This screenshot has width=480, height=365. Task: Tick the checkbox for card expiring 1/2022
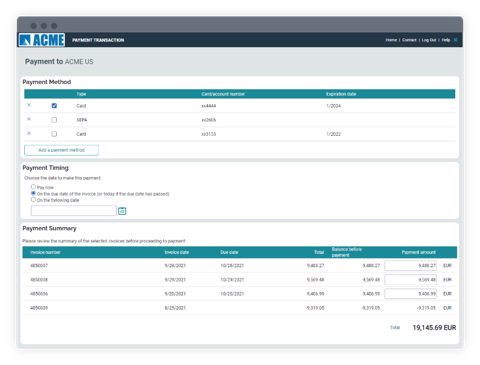pyautogui.click(x=54, y=134)
